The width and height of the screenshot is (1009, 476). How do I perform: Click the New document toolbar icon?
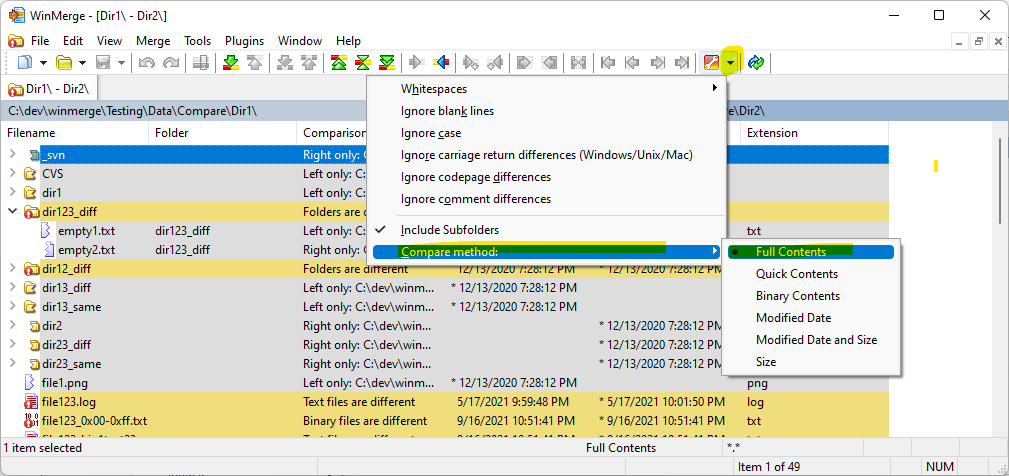[24, 62]
